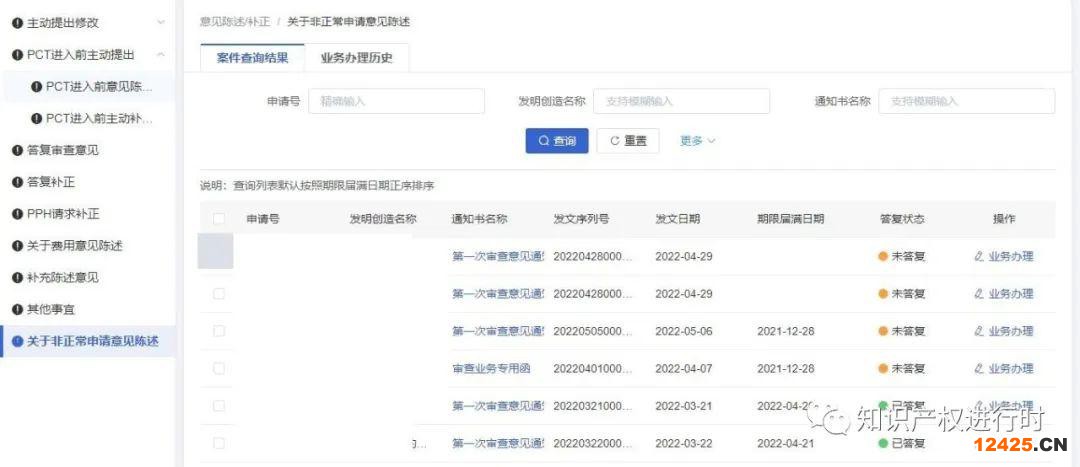Click the 通知书名称 input field
1080x467 pixels.
[x=966, y=101]
